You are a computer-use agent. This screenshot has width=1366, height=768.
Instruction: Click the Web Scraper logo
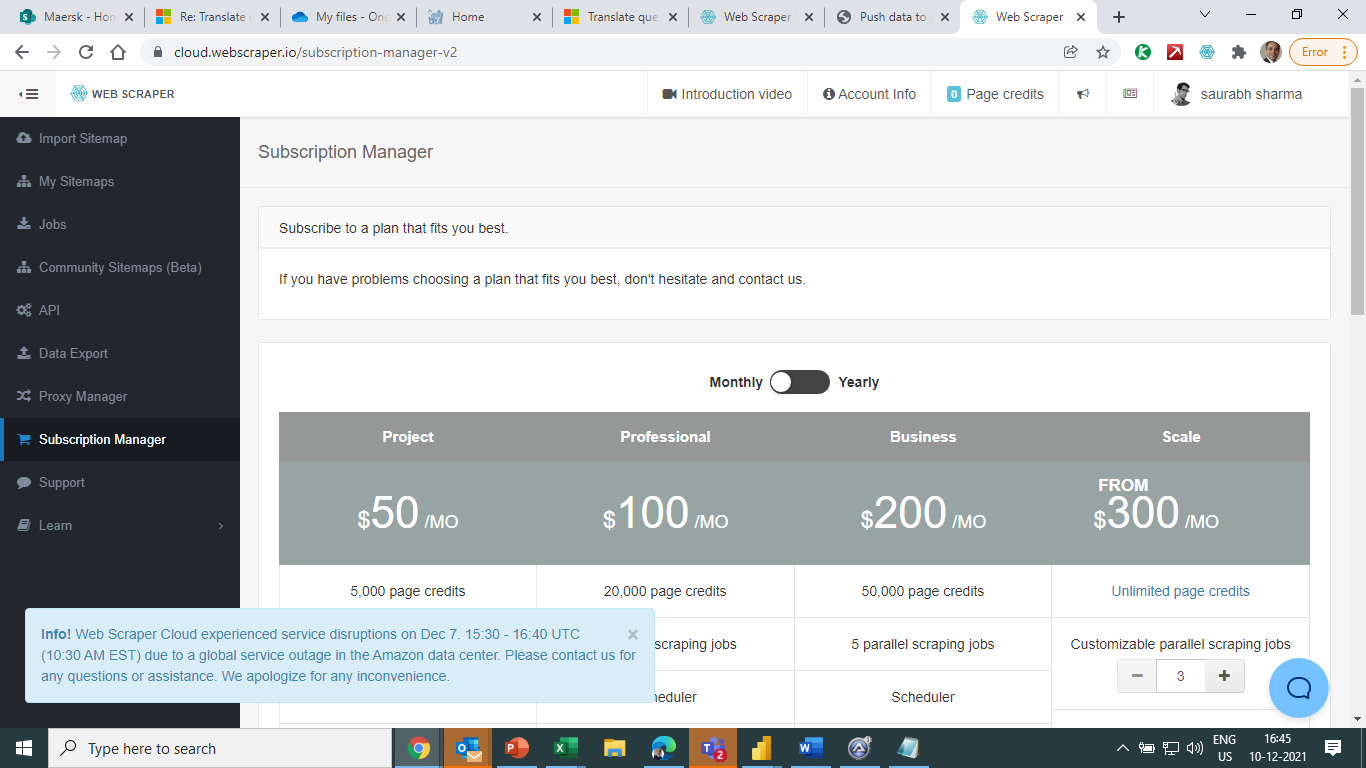(122, 94)
